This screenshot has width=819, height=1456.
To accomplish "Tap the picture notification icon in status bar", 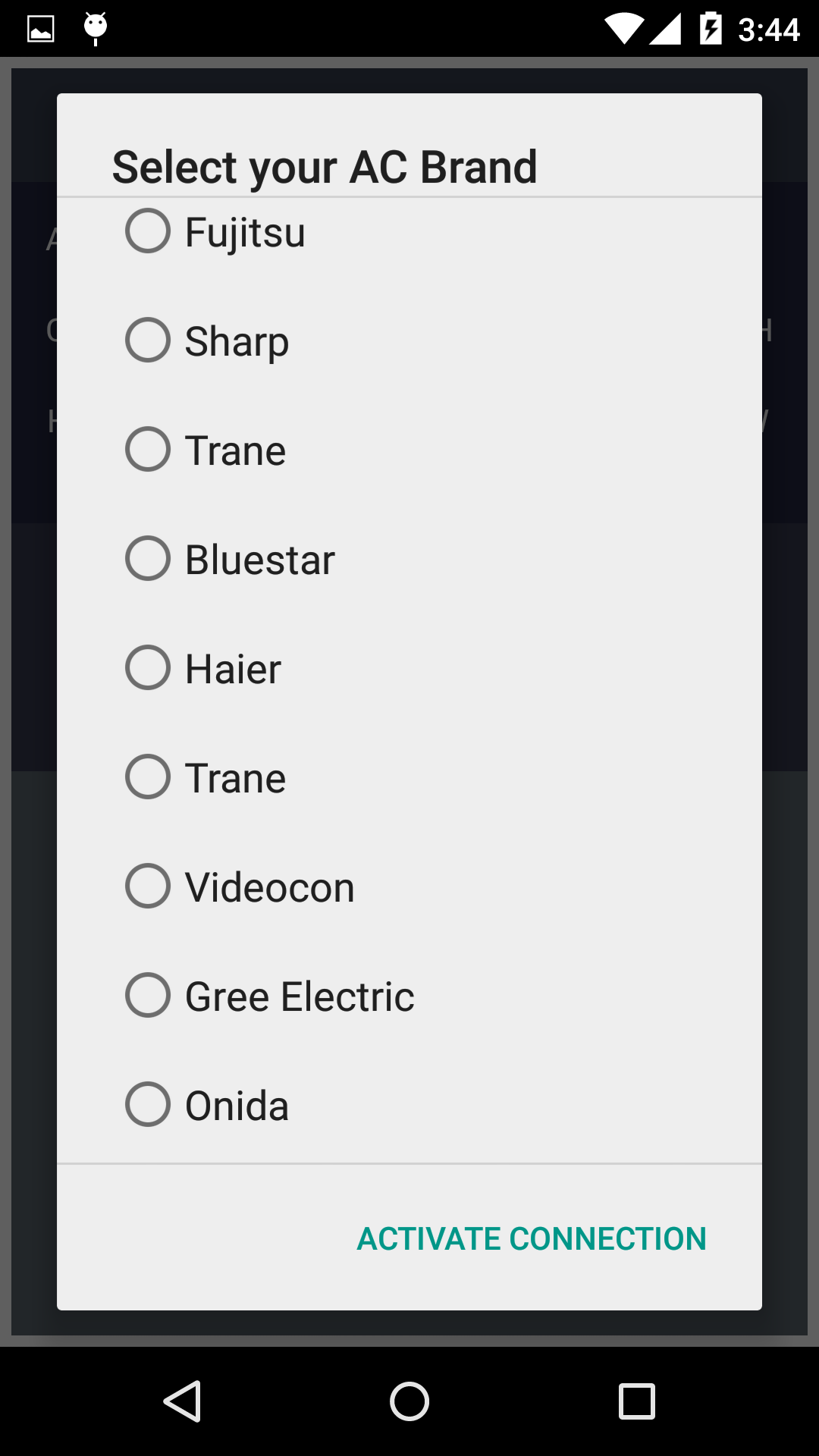I will tap(41, 29).
